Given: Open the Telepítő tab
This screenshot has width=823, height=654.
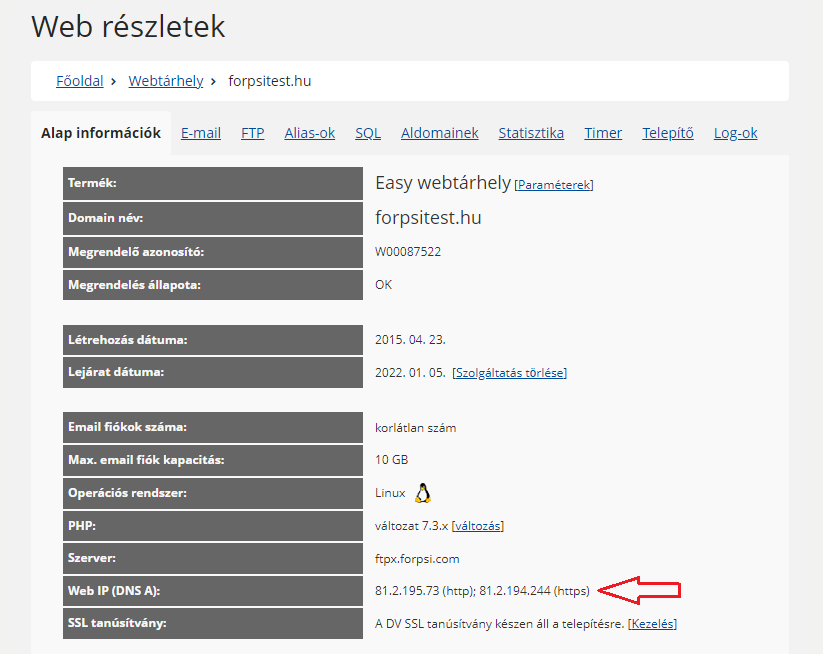Looking at the screenshot, I should [668, 133].
